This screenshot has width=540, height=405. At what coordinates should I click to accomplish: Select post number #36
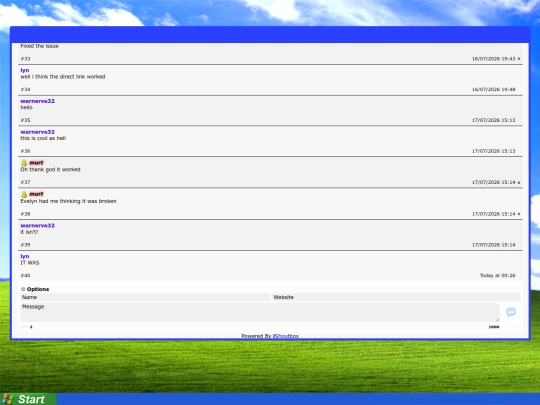tap(25, 151)
